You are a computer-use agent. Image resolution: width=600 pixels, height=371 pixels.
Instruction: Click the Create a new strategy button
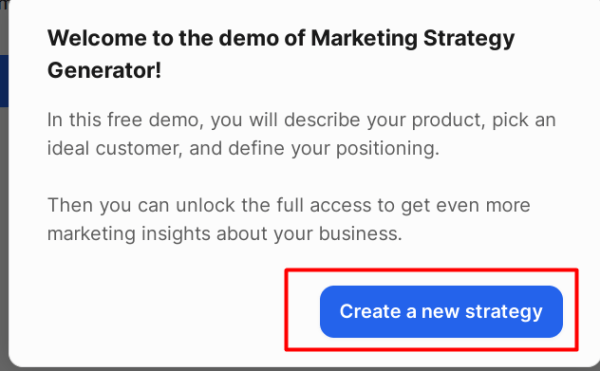pyautogui.click(x=441, y=311)
